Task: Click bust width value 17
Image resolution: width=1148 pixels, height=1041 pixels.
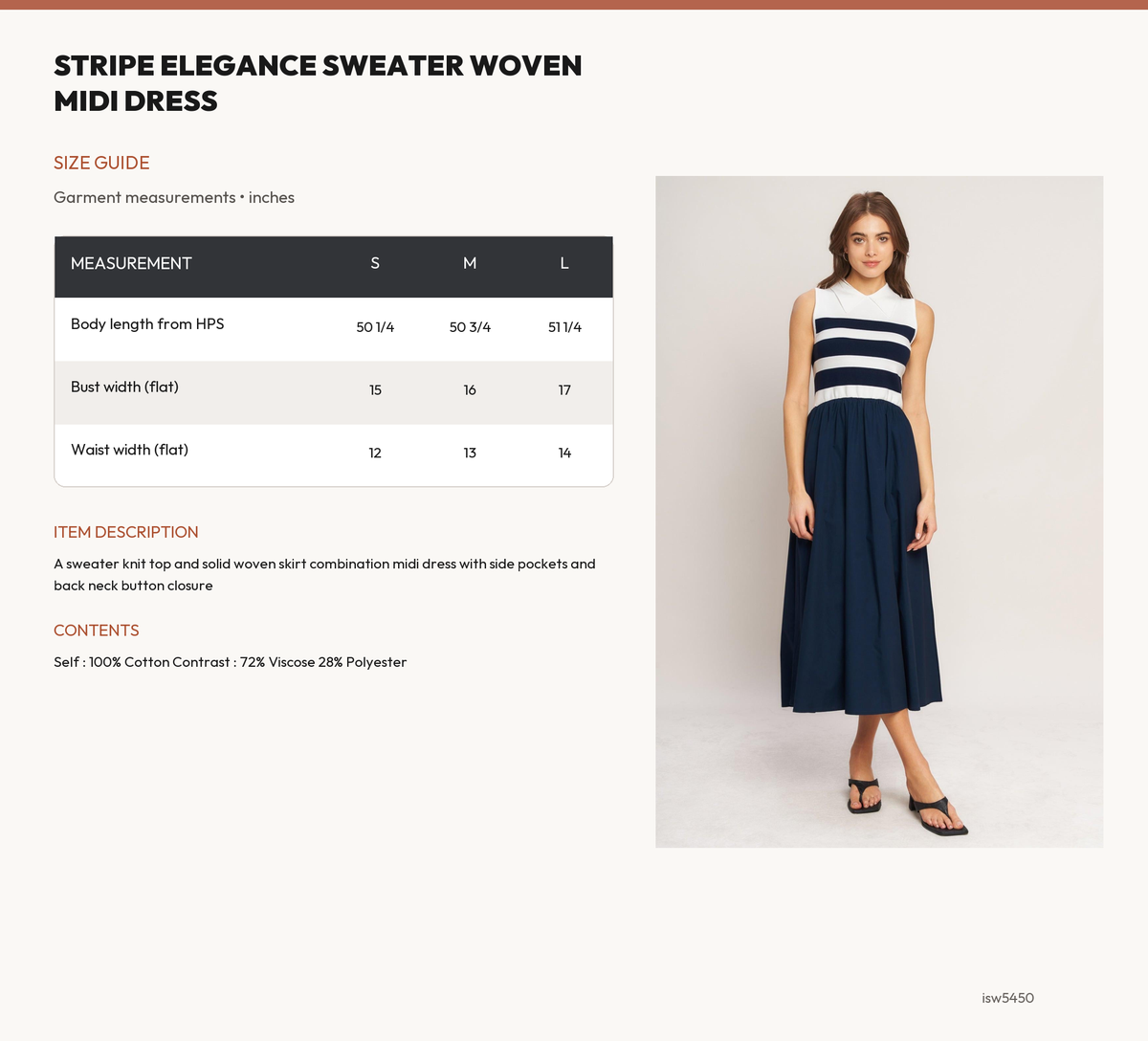Action: pyautogui.click(x=564, y=390)
